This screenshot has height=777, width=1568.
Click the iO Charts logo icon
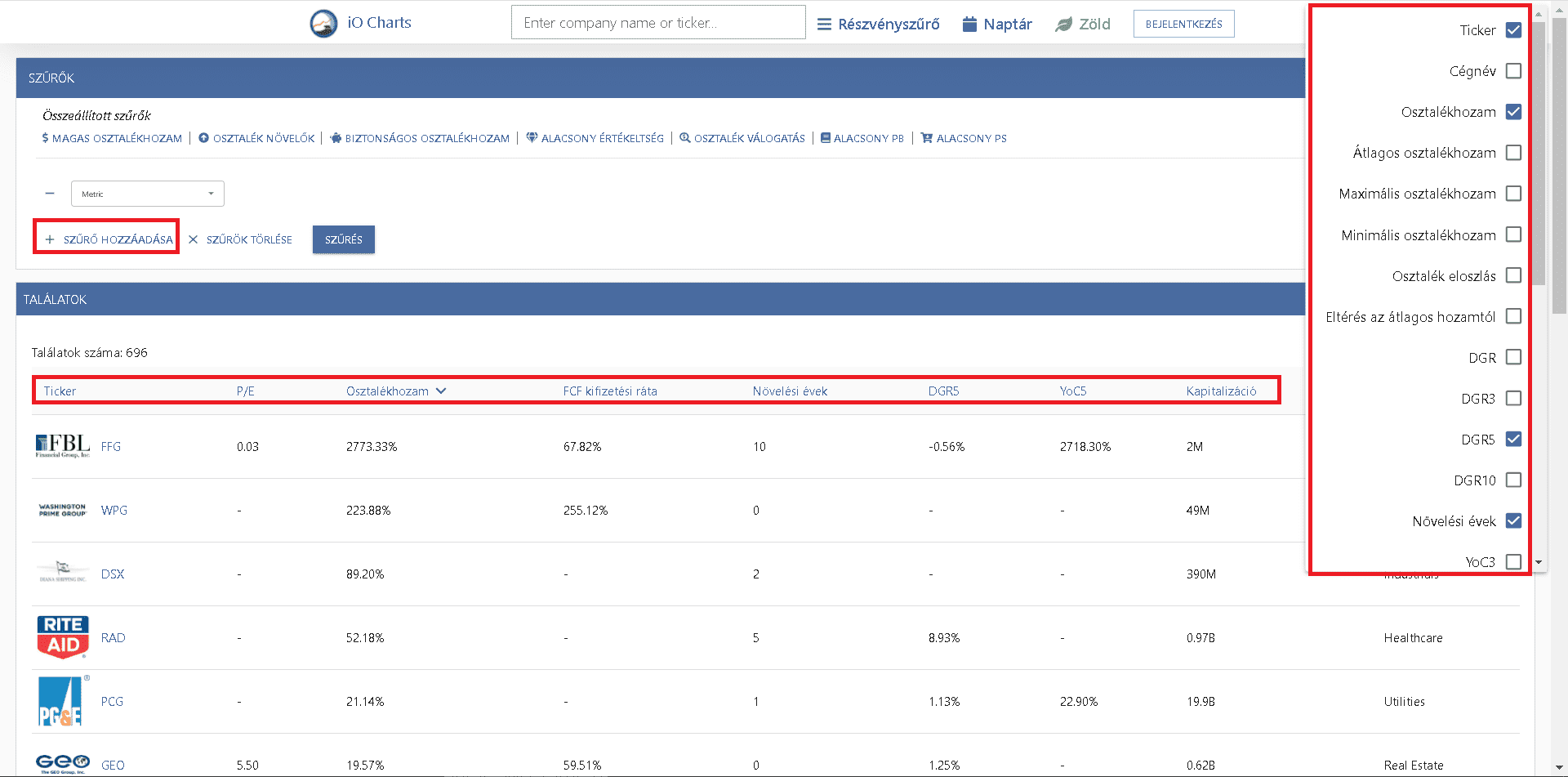pos(323,24)
